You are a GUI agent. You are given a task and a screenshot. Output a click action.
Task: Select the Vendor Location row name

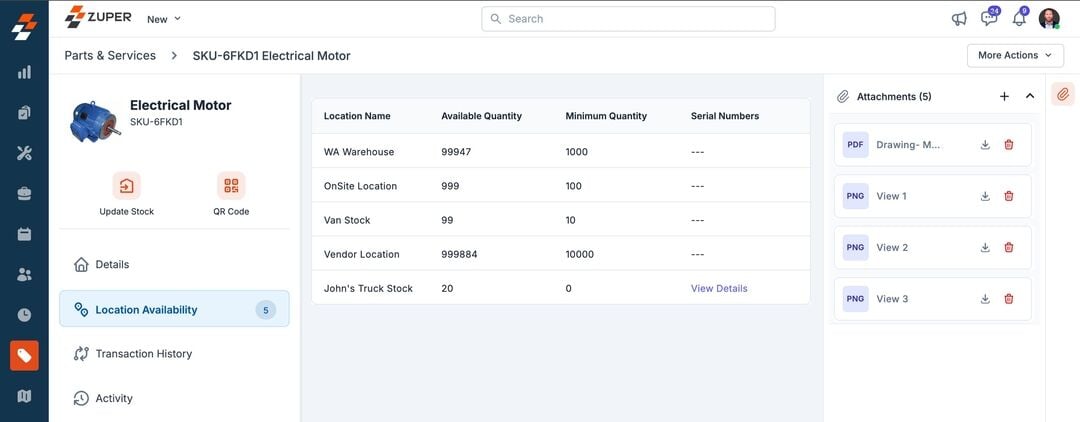362,254
